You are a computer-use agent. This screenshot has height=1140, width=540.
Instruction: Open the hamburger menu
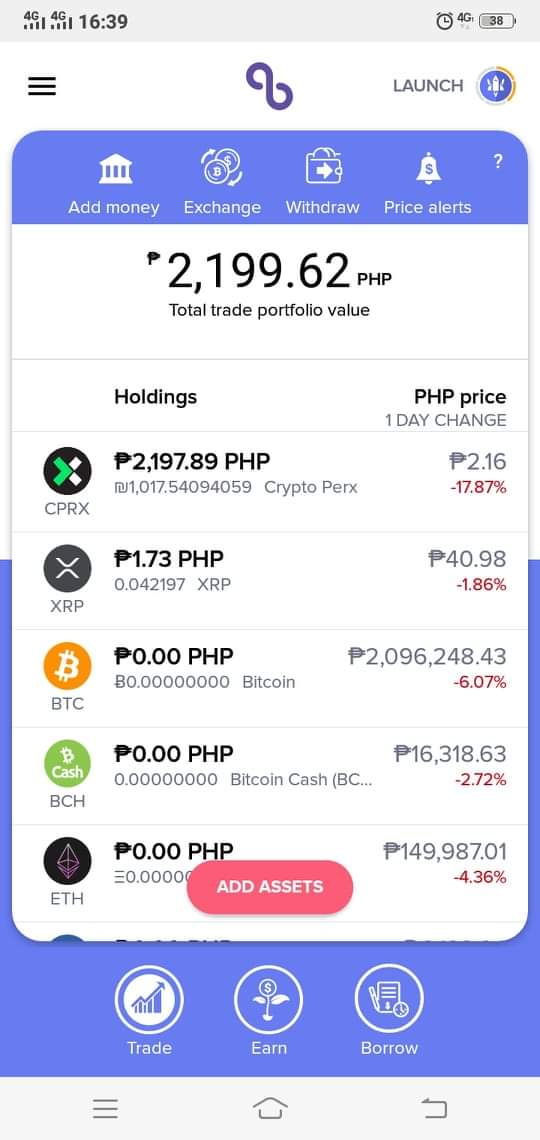41,86
